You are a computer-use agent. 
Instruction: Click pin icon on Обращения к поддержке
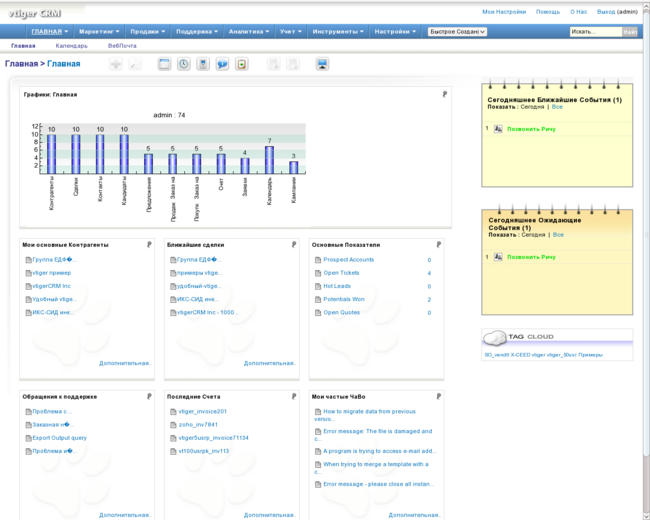[x=149, y=396]
